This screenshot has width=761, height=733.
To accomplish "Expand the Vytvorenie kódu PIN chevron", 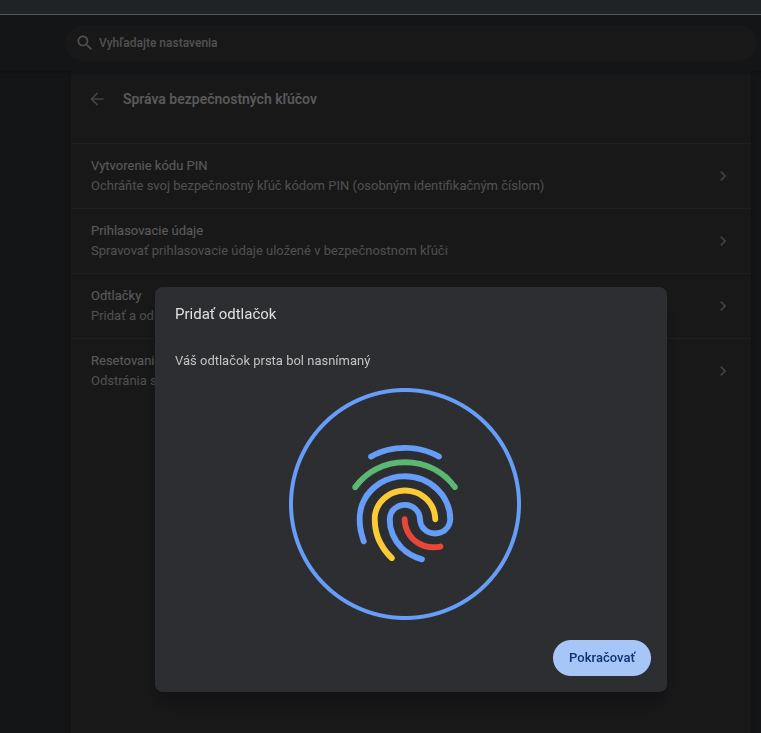I will point(723,176).
